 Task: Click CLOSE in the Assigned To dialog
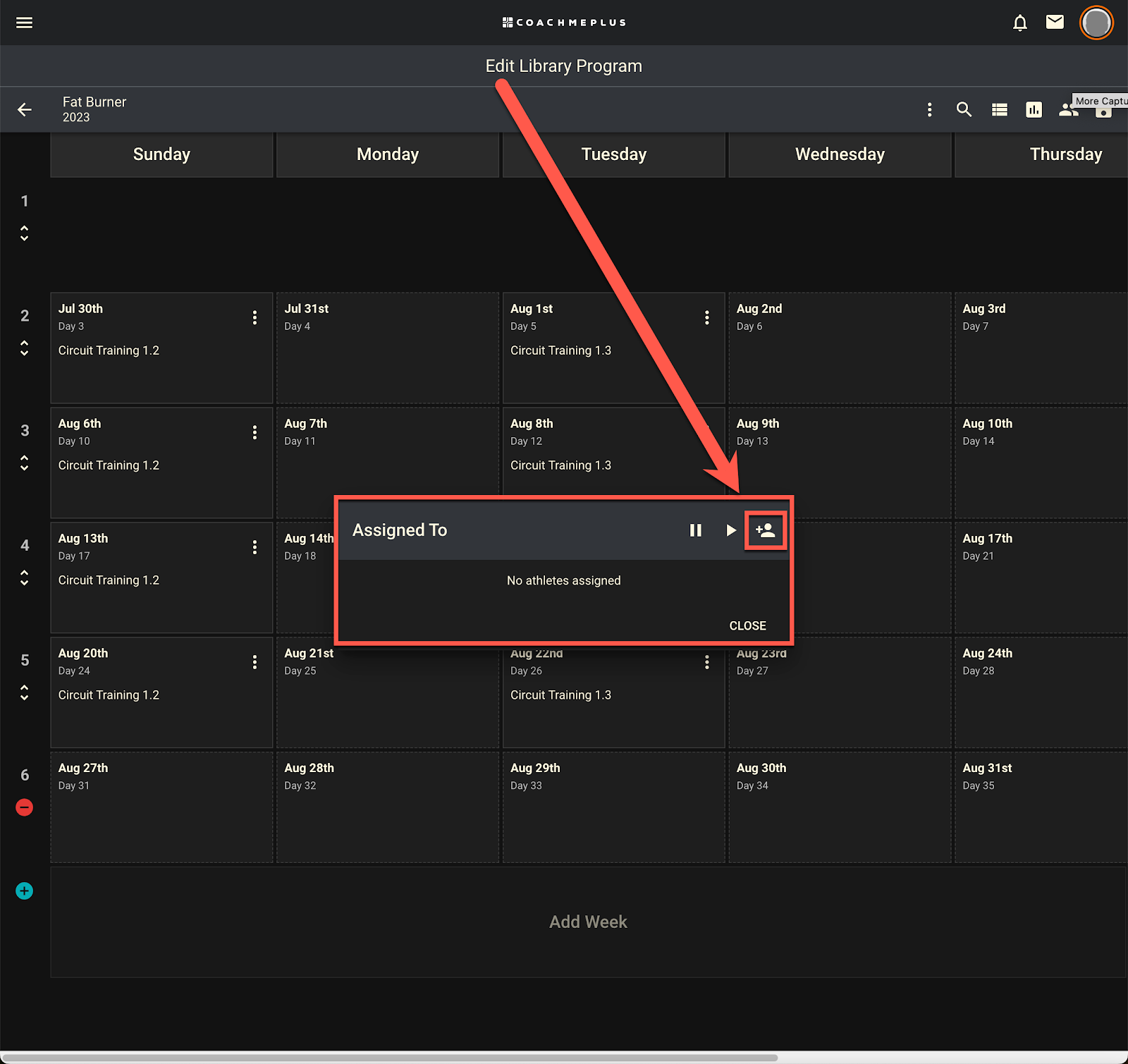[747, 626]
